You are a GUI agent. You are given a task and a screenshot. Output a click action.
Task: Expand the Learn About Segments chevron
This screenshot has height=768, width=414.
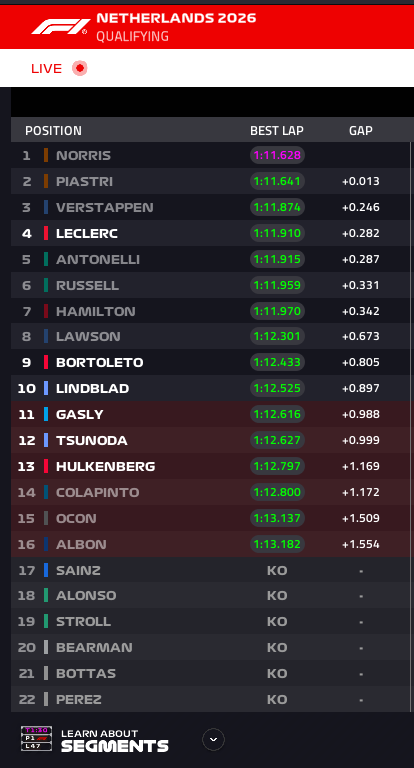(213, 740)
